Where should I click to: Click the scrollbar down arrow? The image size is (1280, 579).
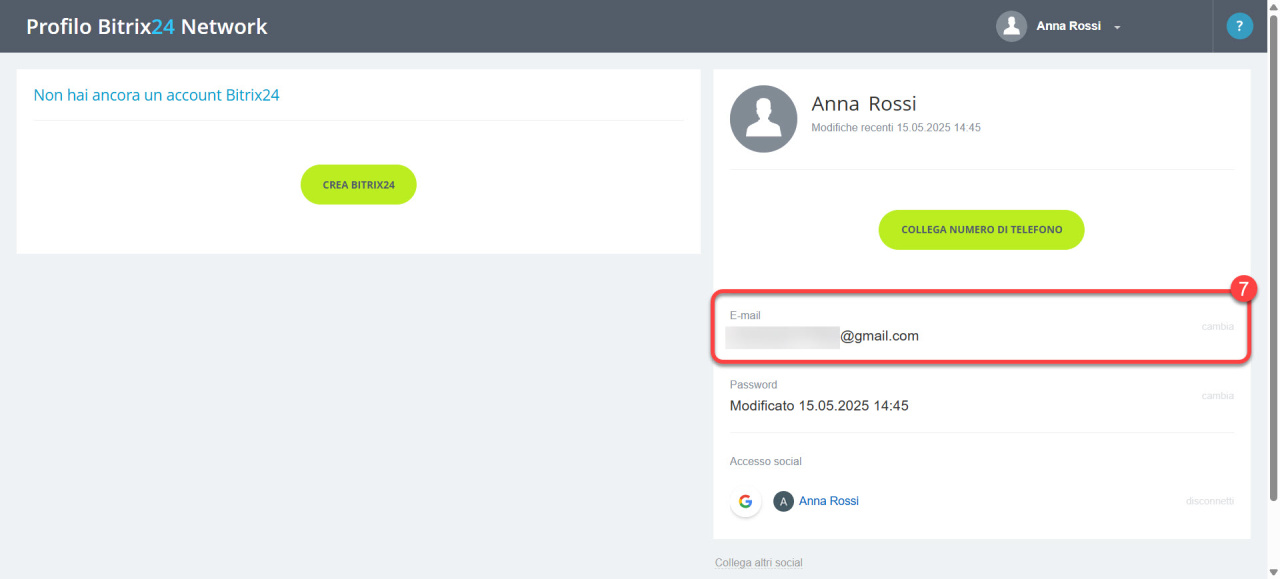click(x=1272, y=572)
